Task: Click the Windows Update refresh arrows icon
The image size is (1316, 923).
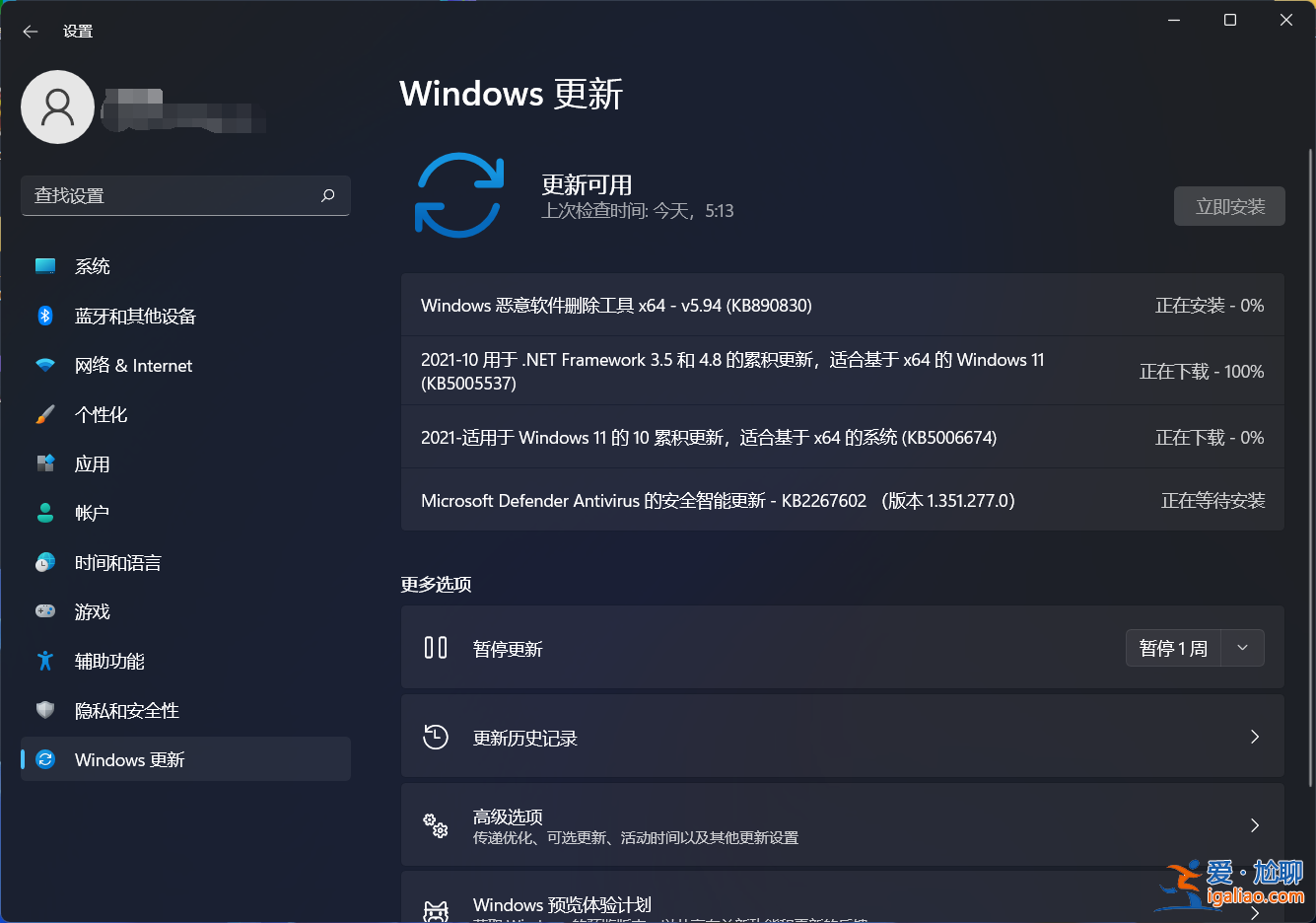Action: pyautogui.click(x=459, y=194)
